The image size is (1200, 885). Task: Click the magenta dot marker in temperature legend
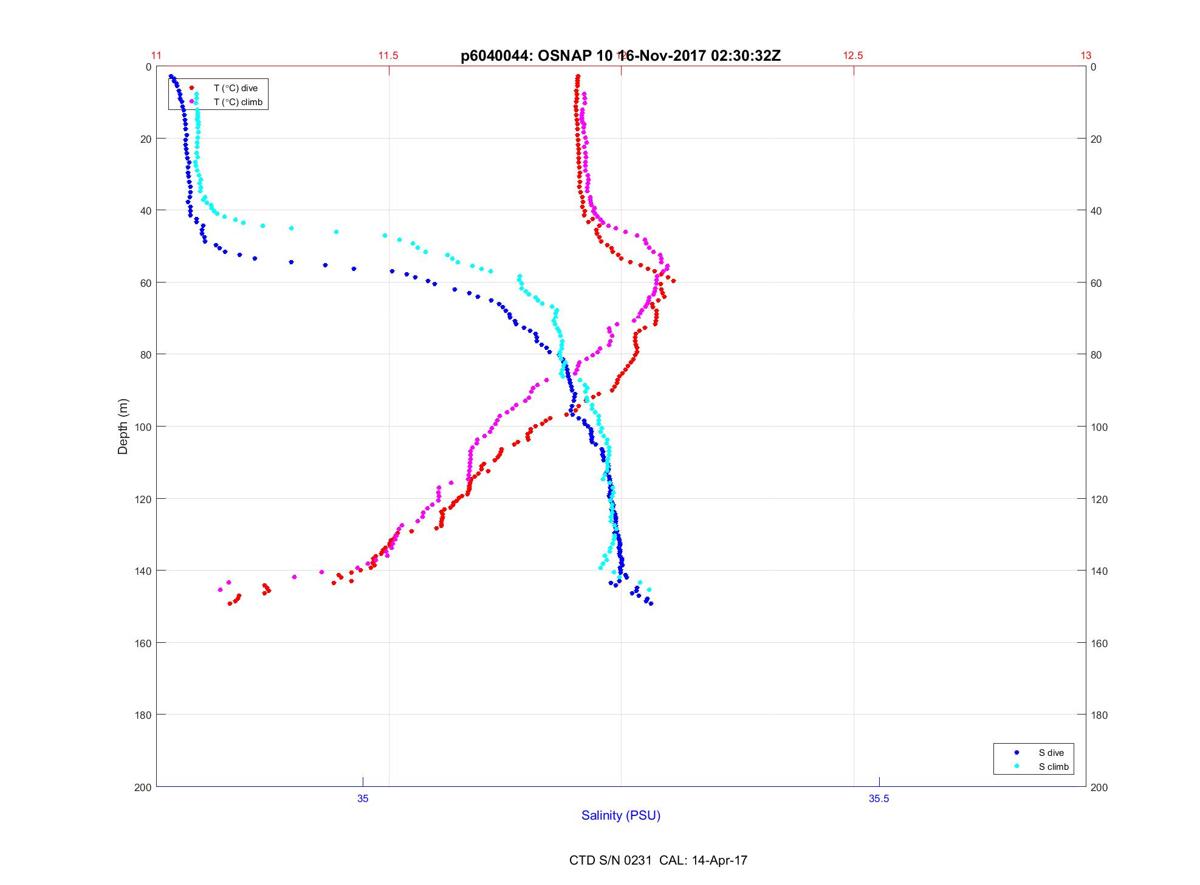tap(191, 102)
